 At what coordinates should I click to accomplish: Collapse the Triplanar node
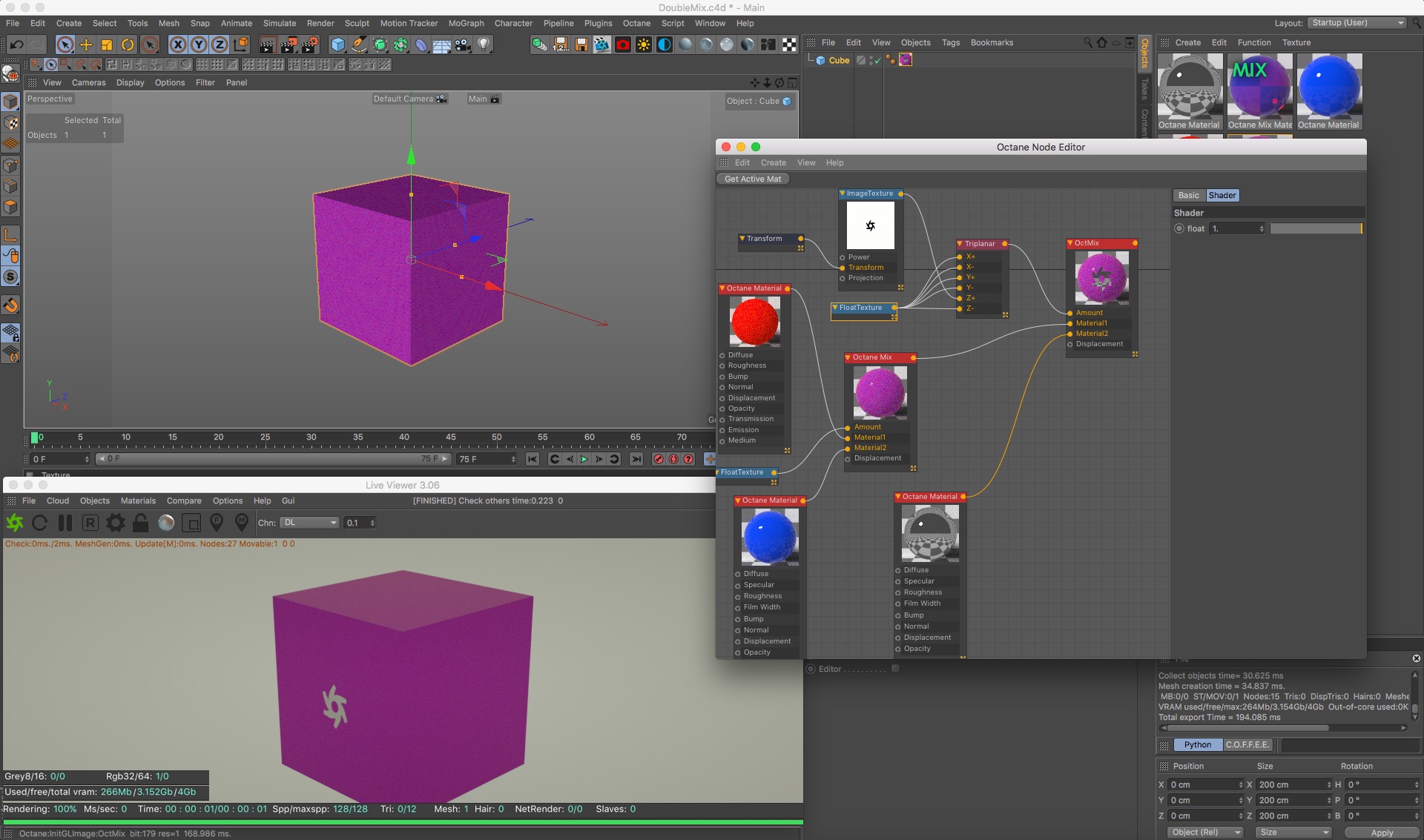(x=960, y=244)
